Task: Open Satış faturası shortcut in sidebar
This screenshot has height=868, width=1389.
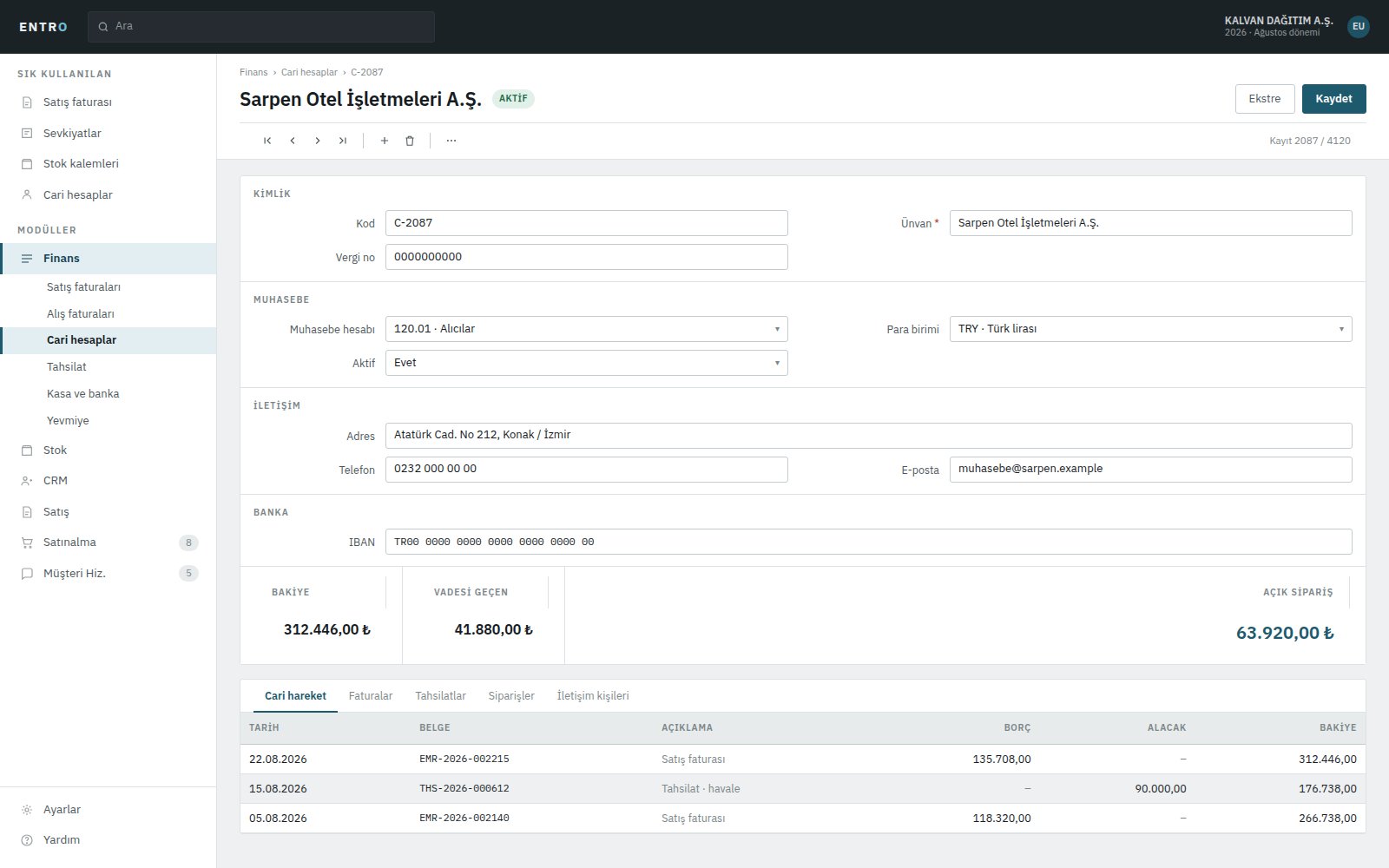Action: point(108,102)
